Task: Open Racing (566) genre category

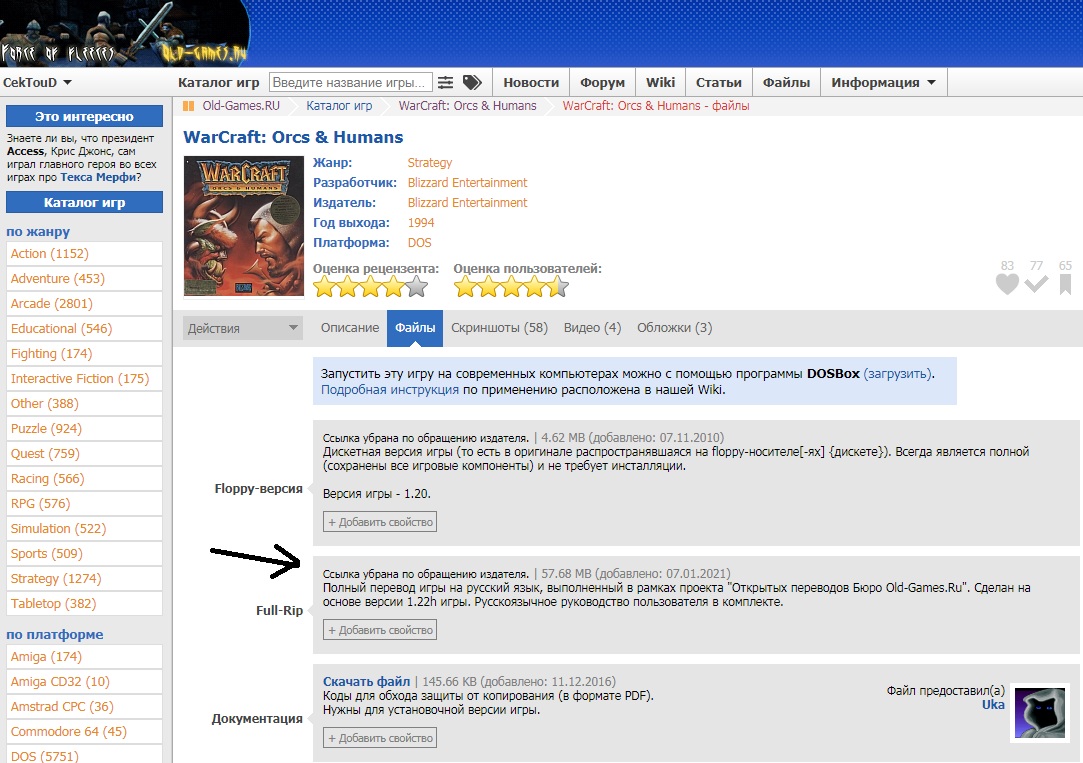Action: (84, 479)
